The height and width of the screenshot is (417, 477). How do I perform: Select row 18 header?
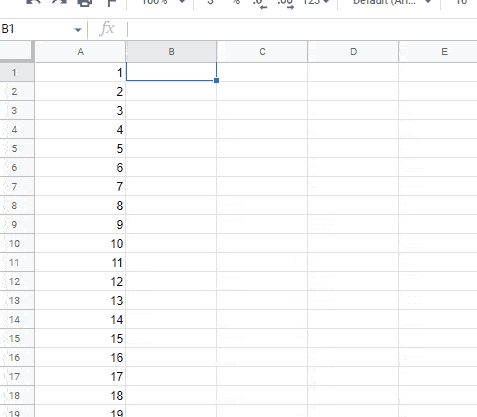tap(17, 395)
